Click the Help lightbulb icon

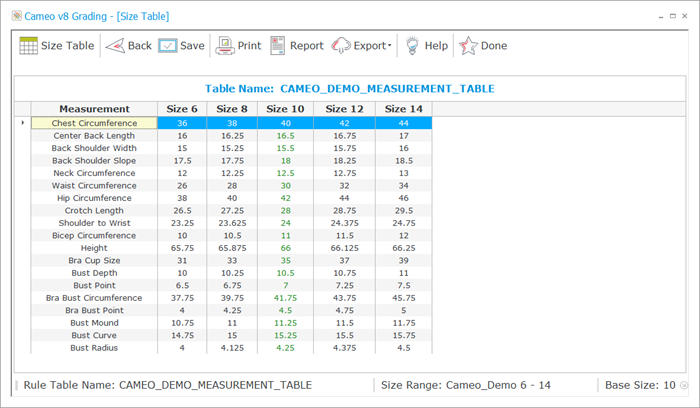(412, 46)
